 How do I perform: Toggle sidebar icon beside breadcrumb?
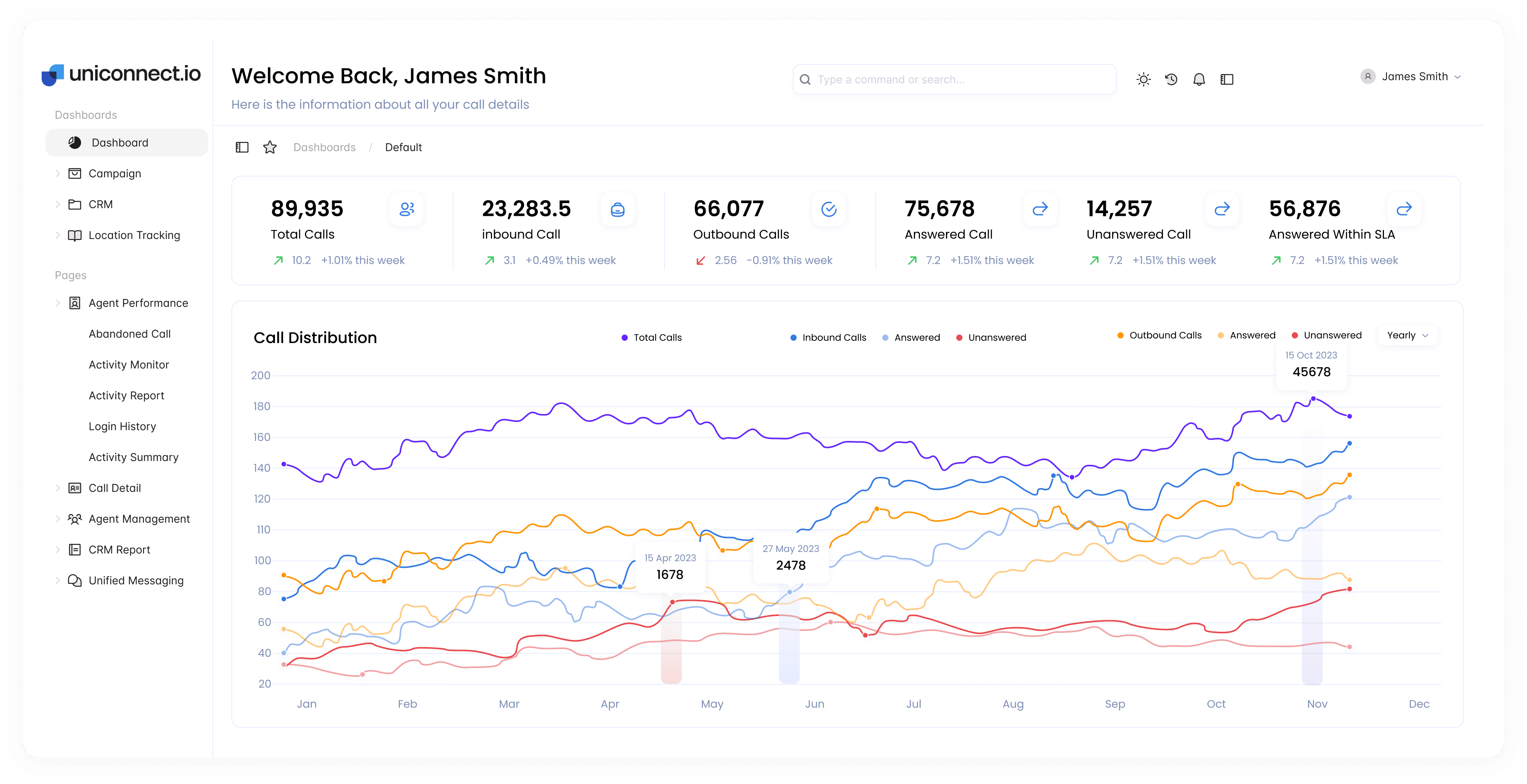(242, 147)
